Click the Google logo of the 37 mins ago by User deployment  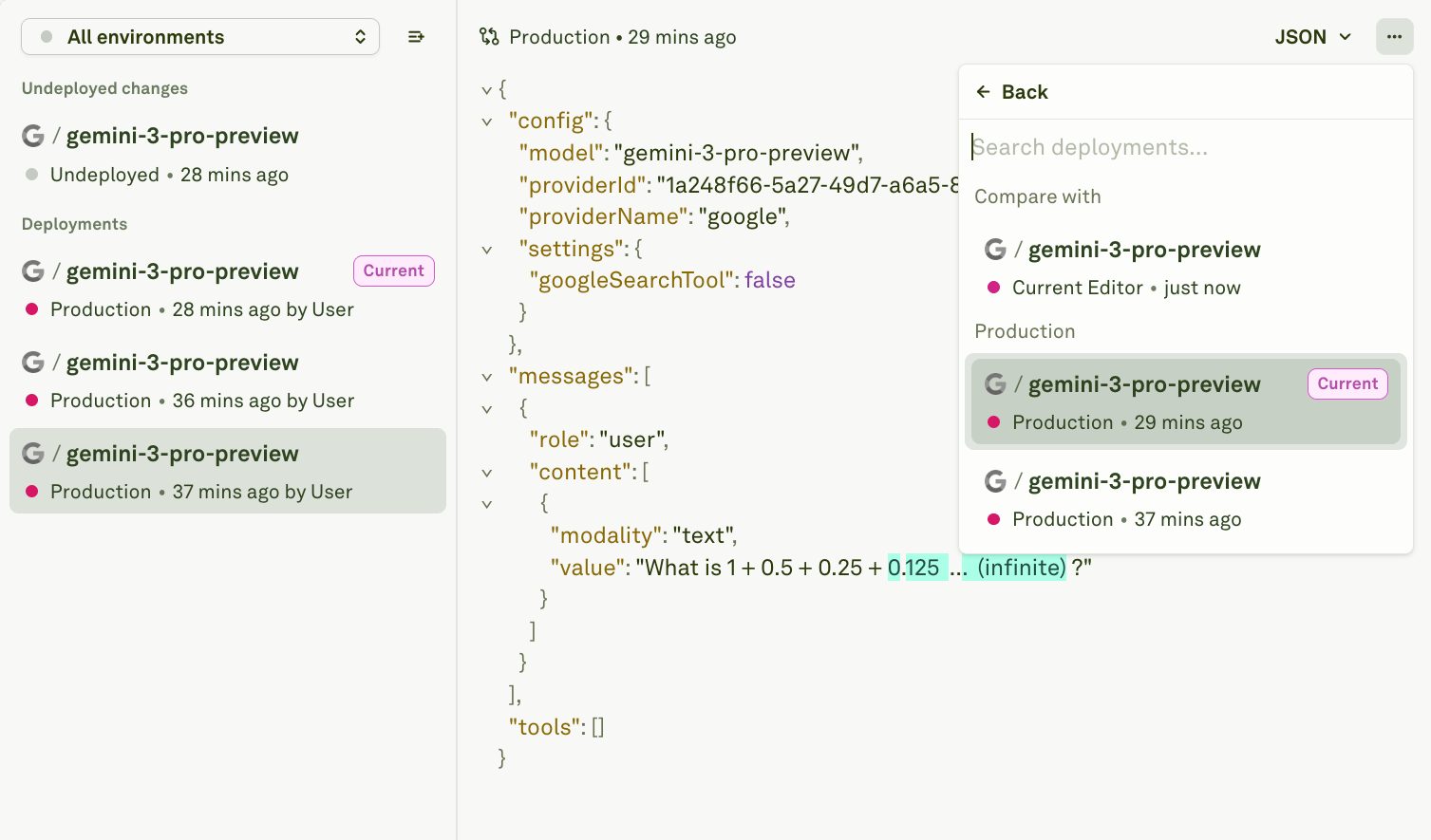pyautogui.click(x=33, y=454)
